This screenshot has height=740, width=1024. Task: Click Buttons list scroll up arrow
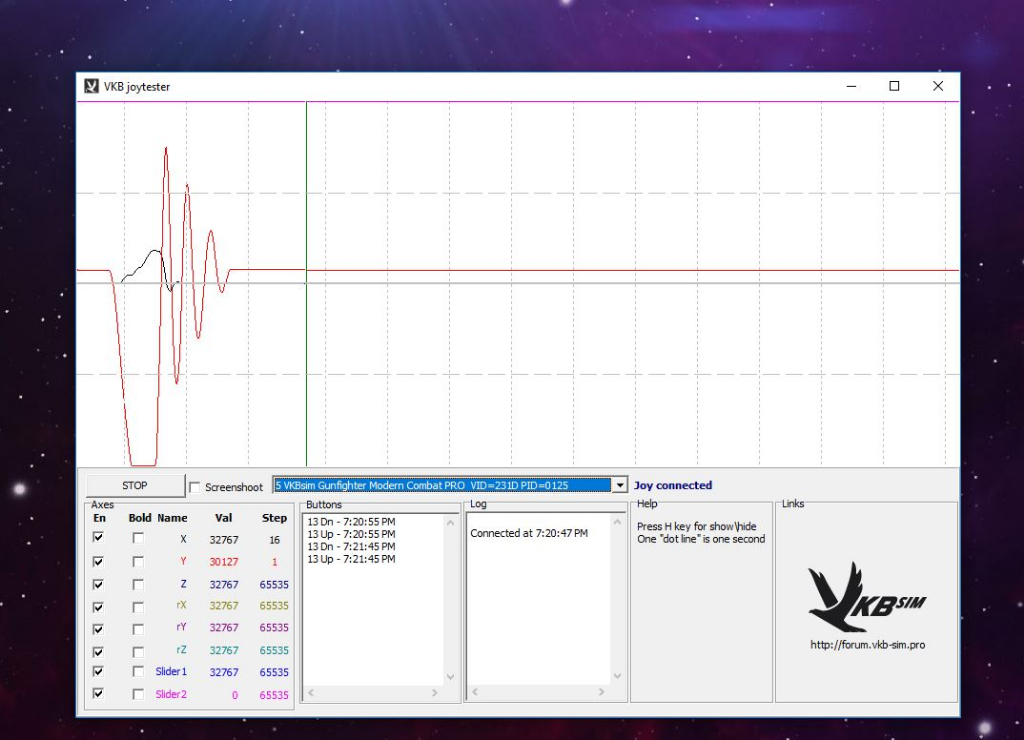(x=451, y=523)
